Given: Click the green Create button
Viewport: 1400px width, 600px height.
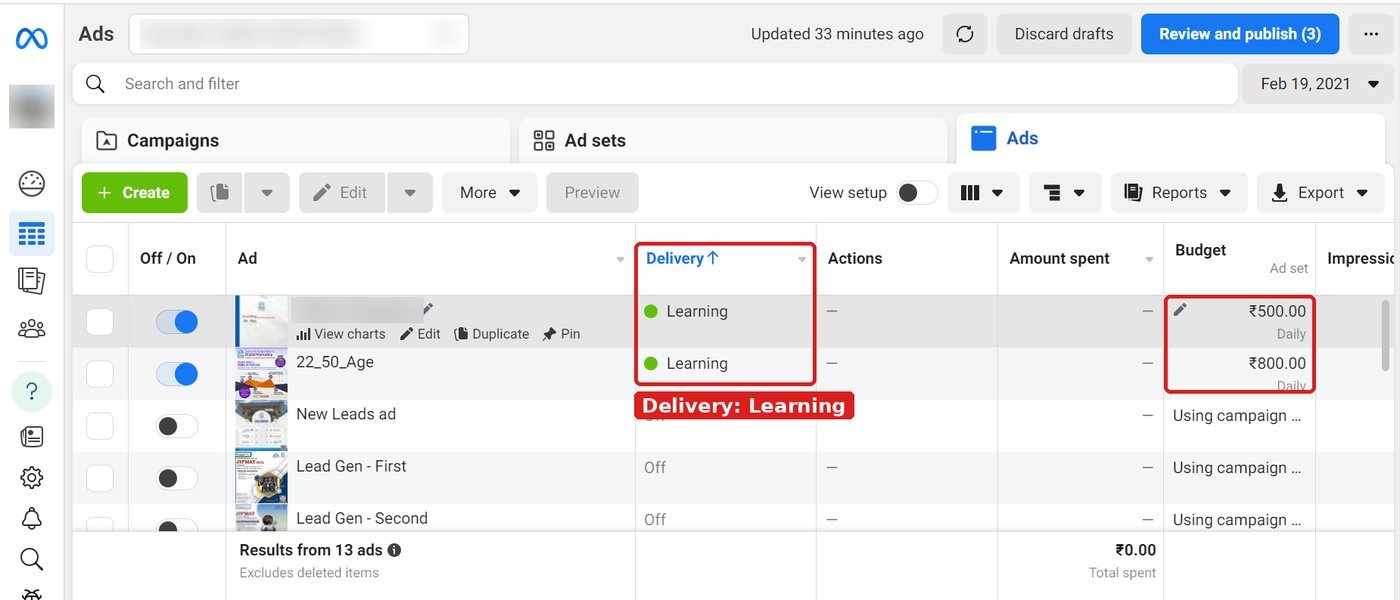Looking at the screenshot, I should click(x=135, y=193).
